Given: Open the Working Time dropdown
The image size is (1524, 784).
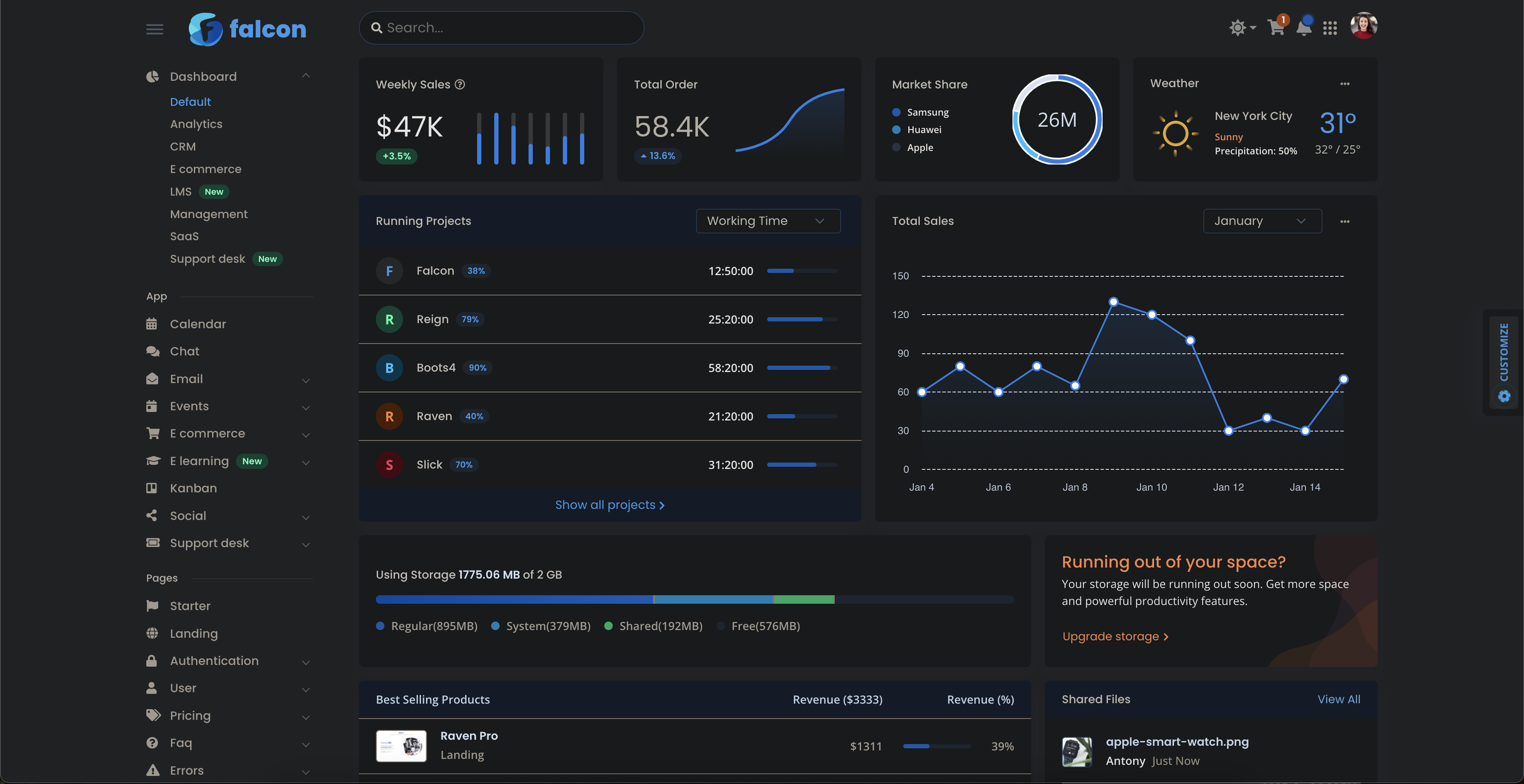Looking at the screenshot, I should [x=768, y=221].
